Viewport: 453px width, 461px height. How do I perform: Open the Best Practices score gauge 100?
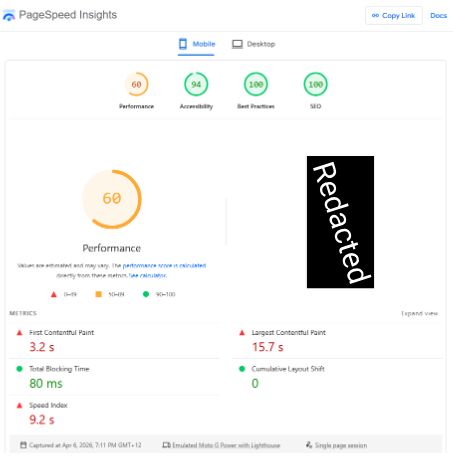point(256,84)
